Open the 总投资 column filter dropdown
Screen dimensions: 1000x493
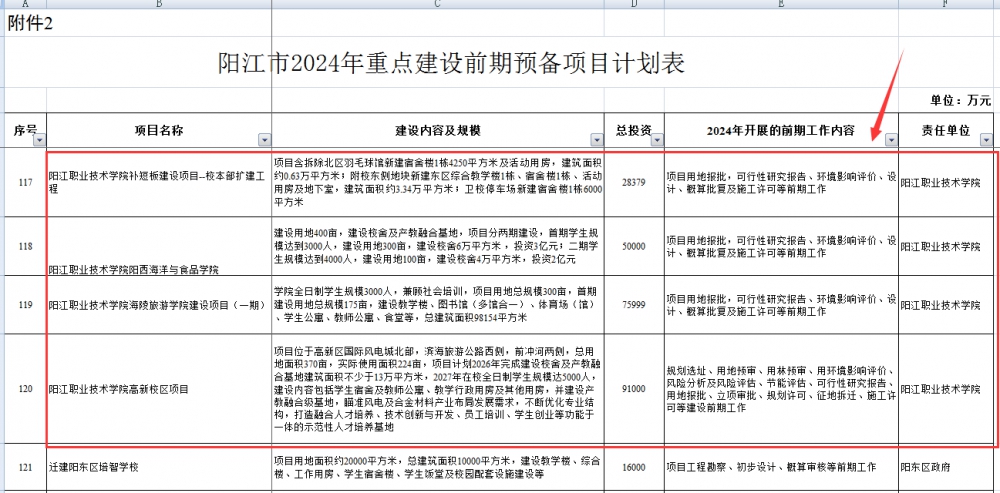(657, 140)
